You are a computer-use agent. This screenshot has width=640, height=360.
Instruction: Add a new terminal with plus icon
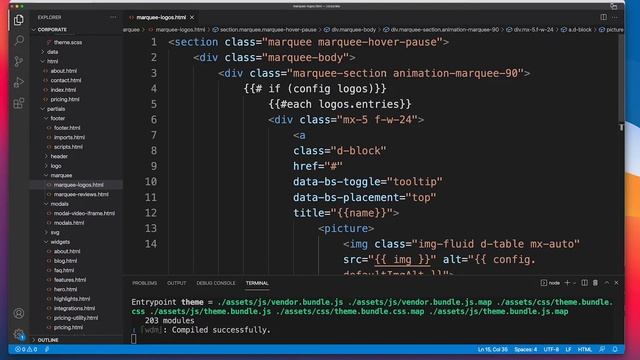tap(567, 283)
